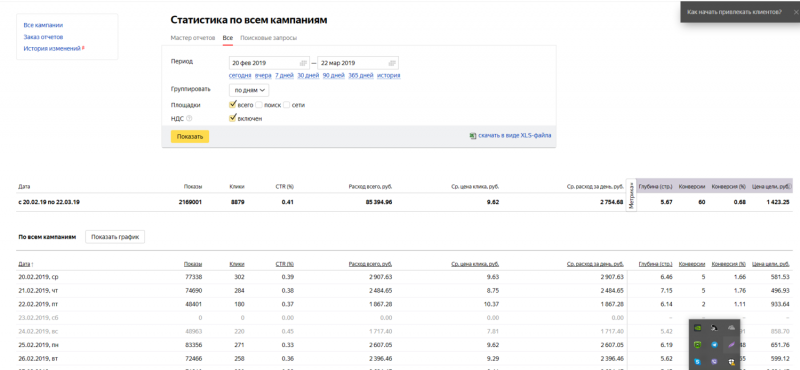This screenshot has height=370, width=800.
Task: Open calendar icon in start date field
Action: click(303, 63)
